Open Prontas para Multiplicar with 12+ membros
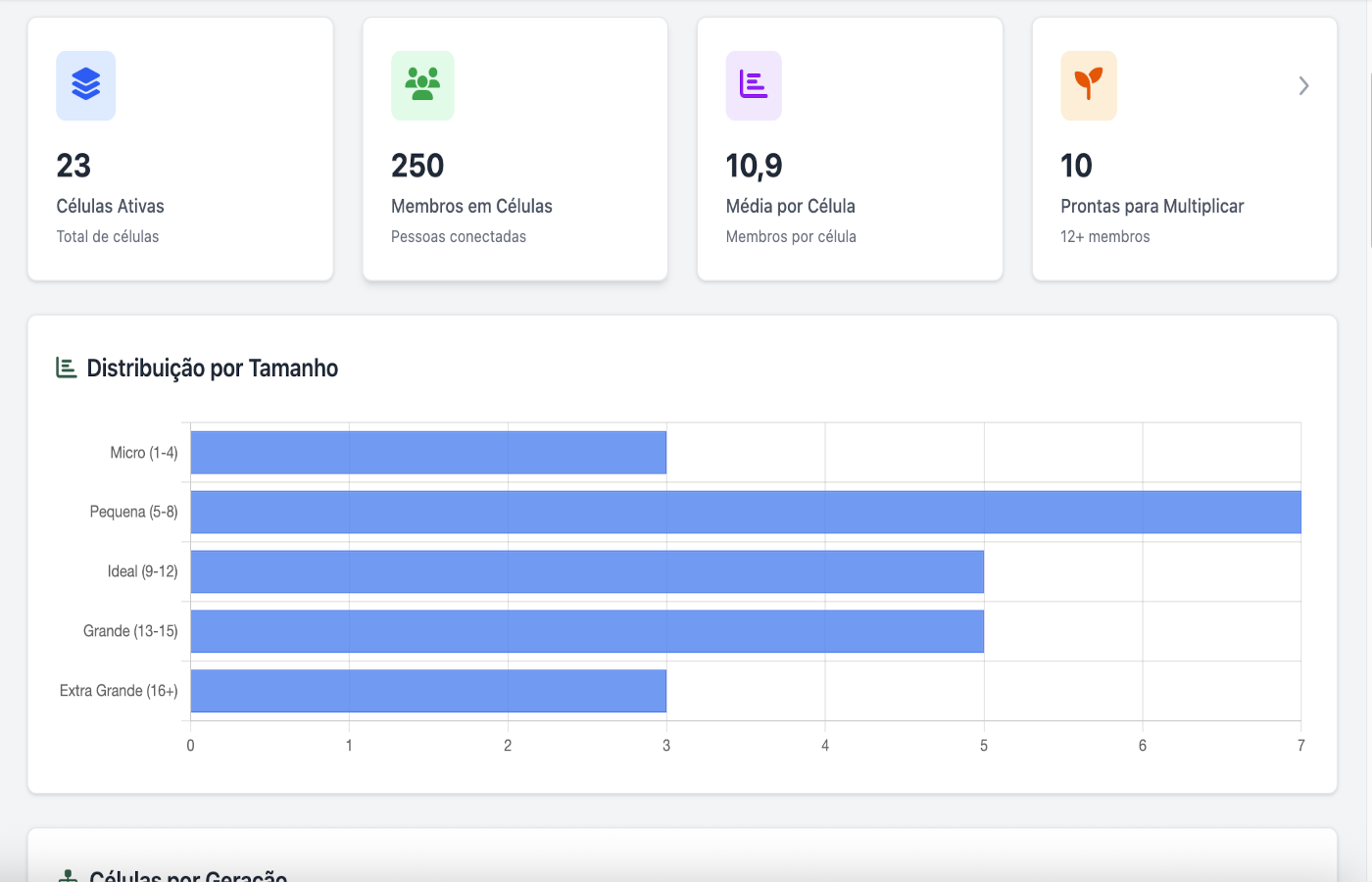Image resolution: width=1372 pixels, height=882 pixels. point(1184,147)
